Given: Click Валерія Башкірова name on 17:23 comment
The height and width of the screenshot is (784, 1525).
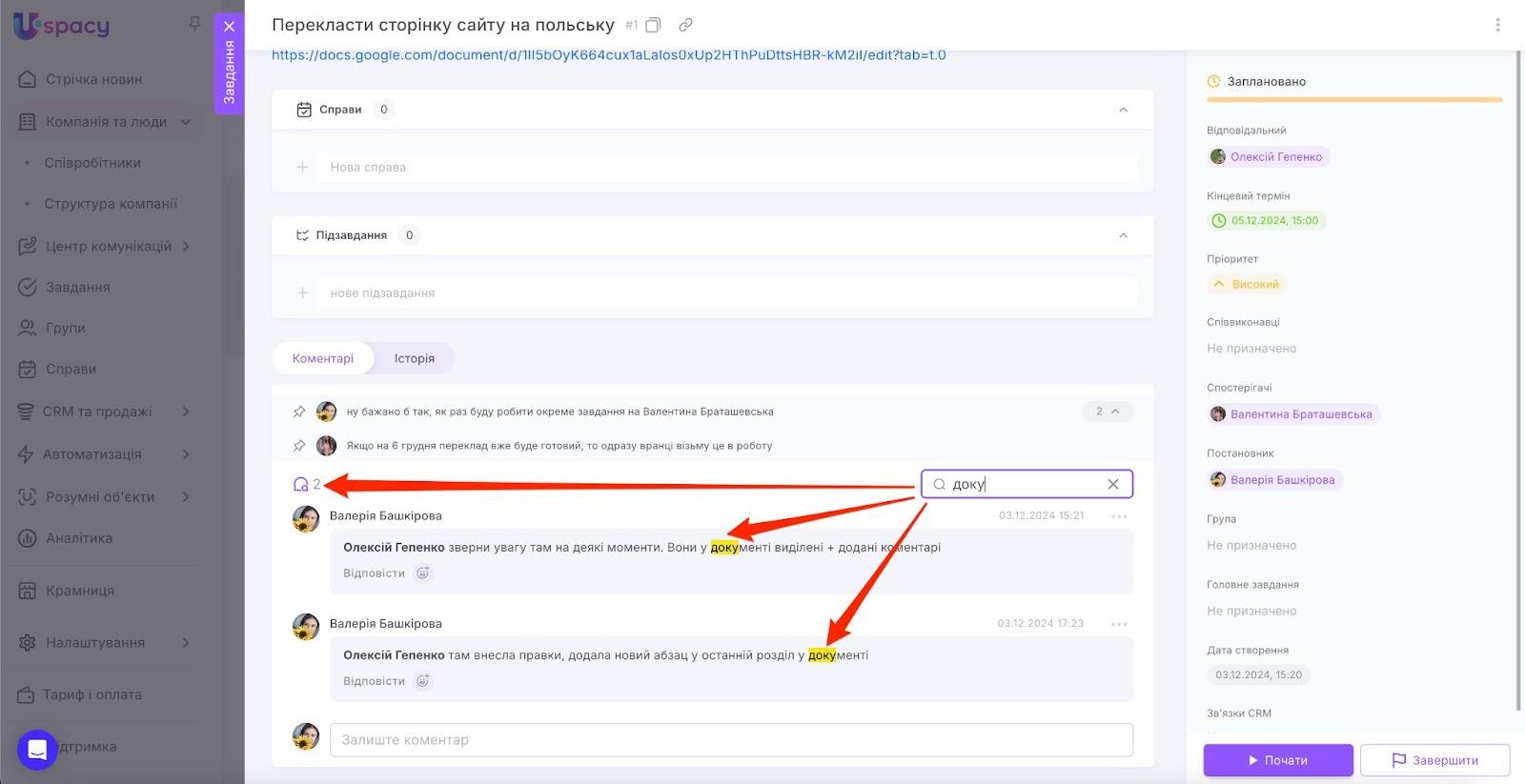Looking at the screenshot, I should [x=386, y=624].
